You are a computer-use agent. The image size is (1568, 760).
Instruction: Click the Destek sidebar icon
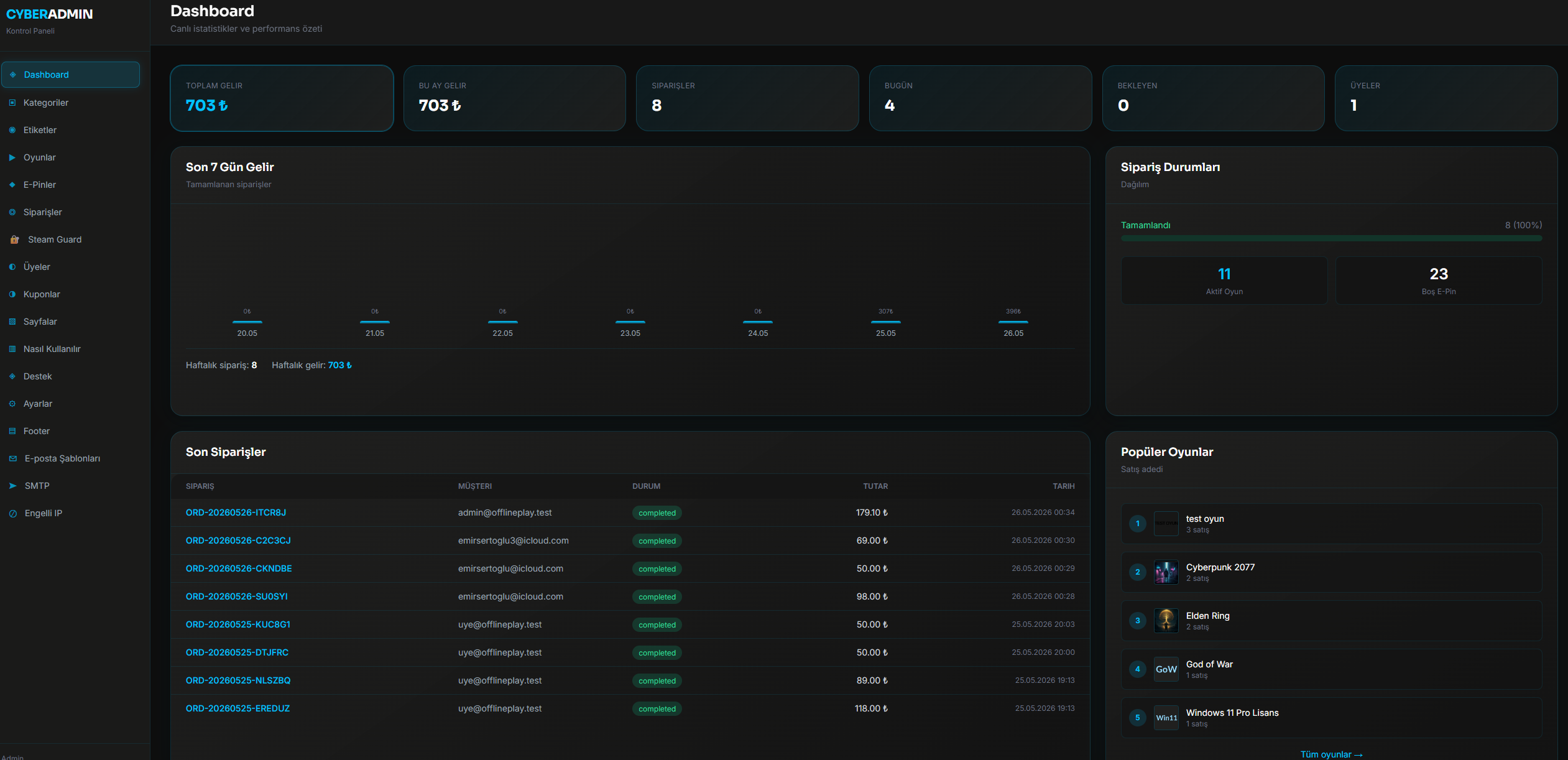[12, 376]
